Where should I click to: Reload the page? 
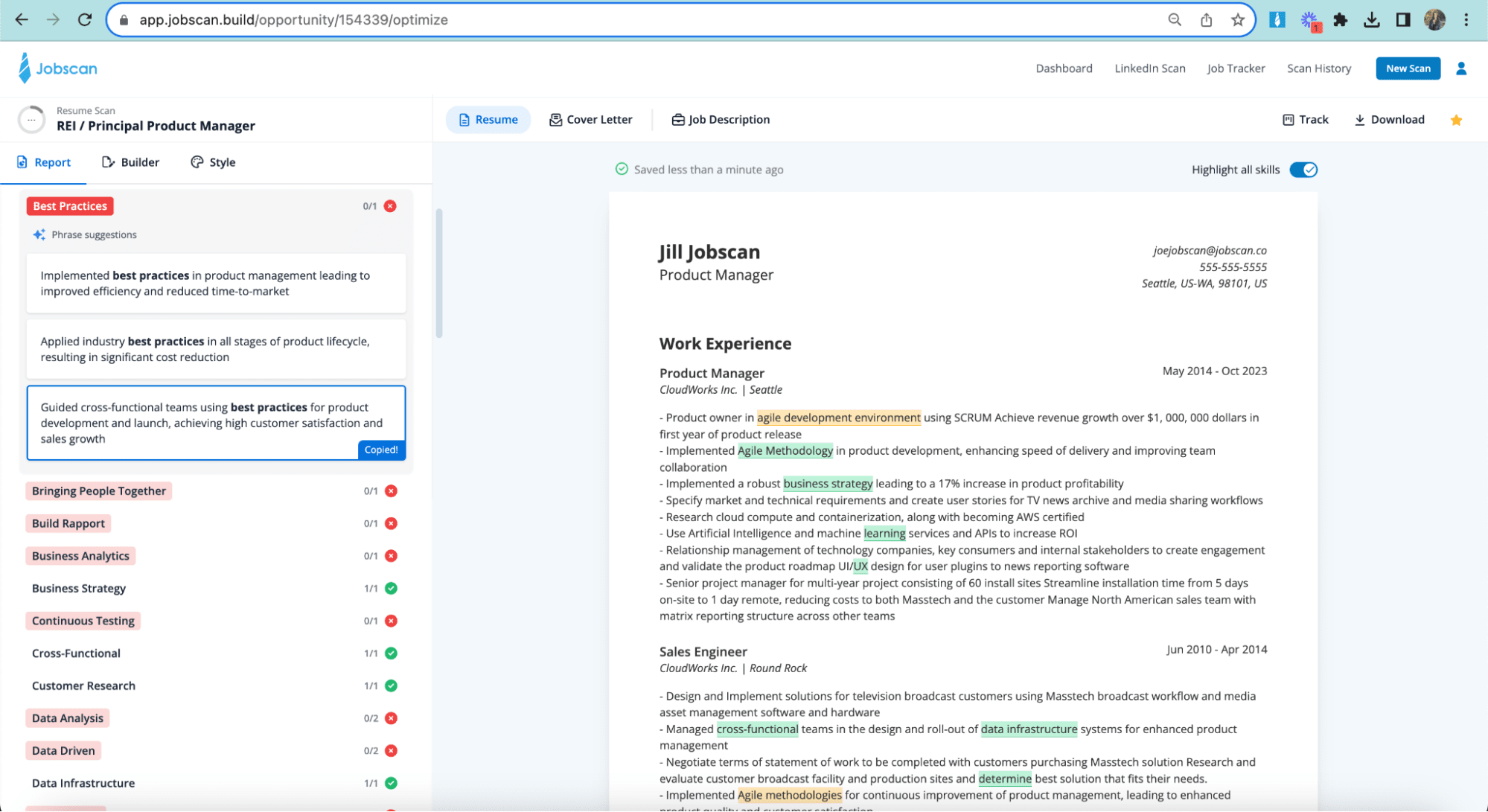[x=85, y=20]
